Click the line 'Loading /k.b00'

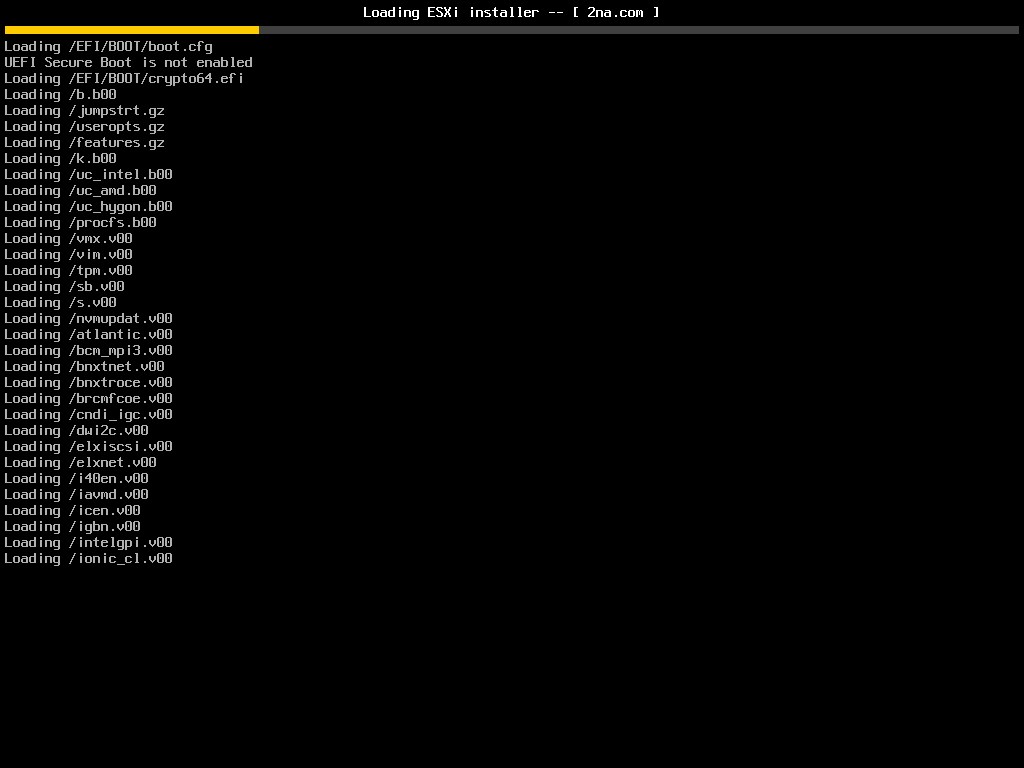61,159
